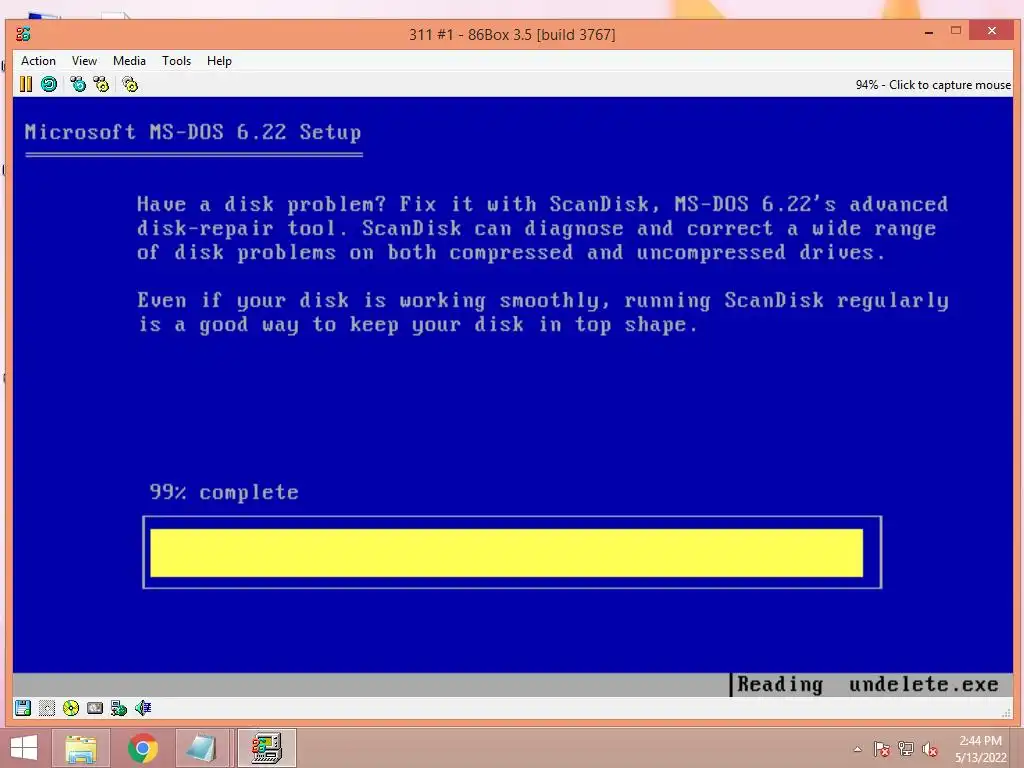Click the 86Box window title text

(x=512, y=35)
